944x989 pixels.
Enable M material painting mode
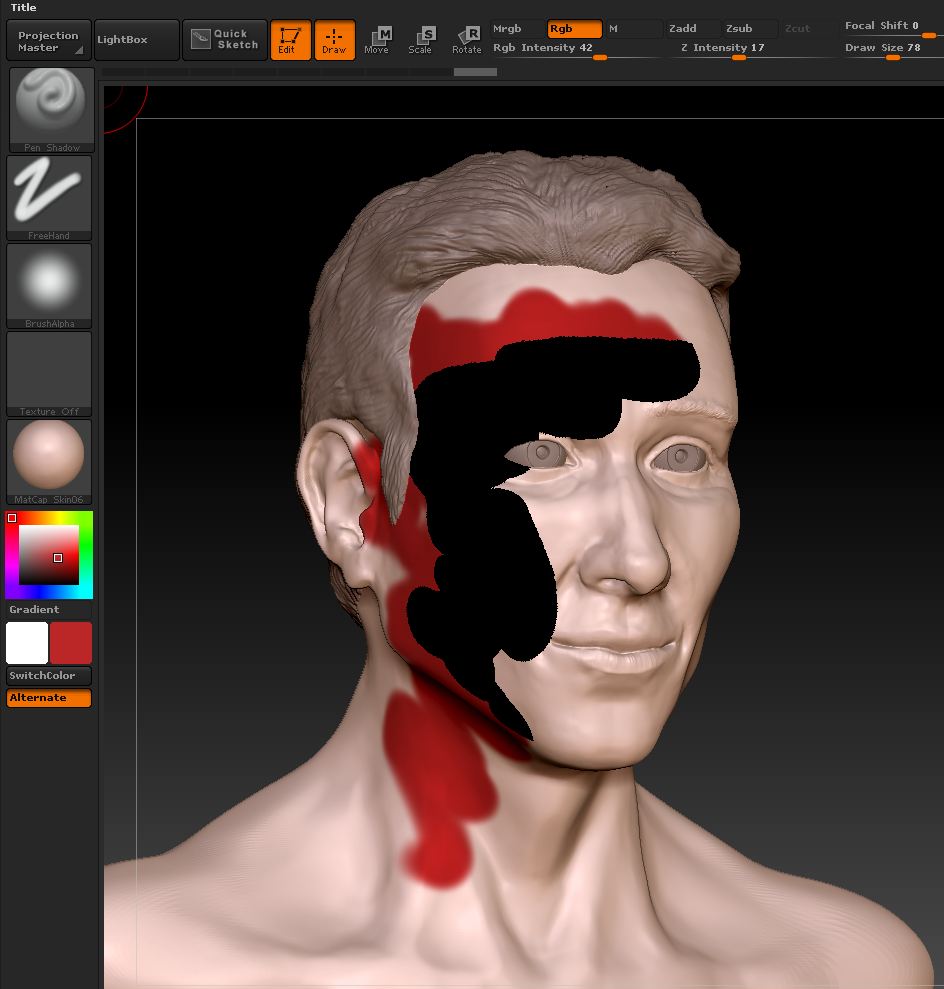click(632, 29)
